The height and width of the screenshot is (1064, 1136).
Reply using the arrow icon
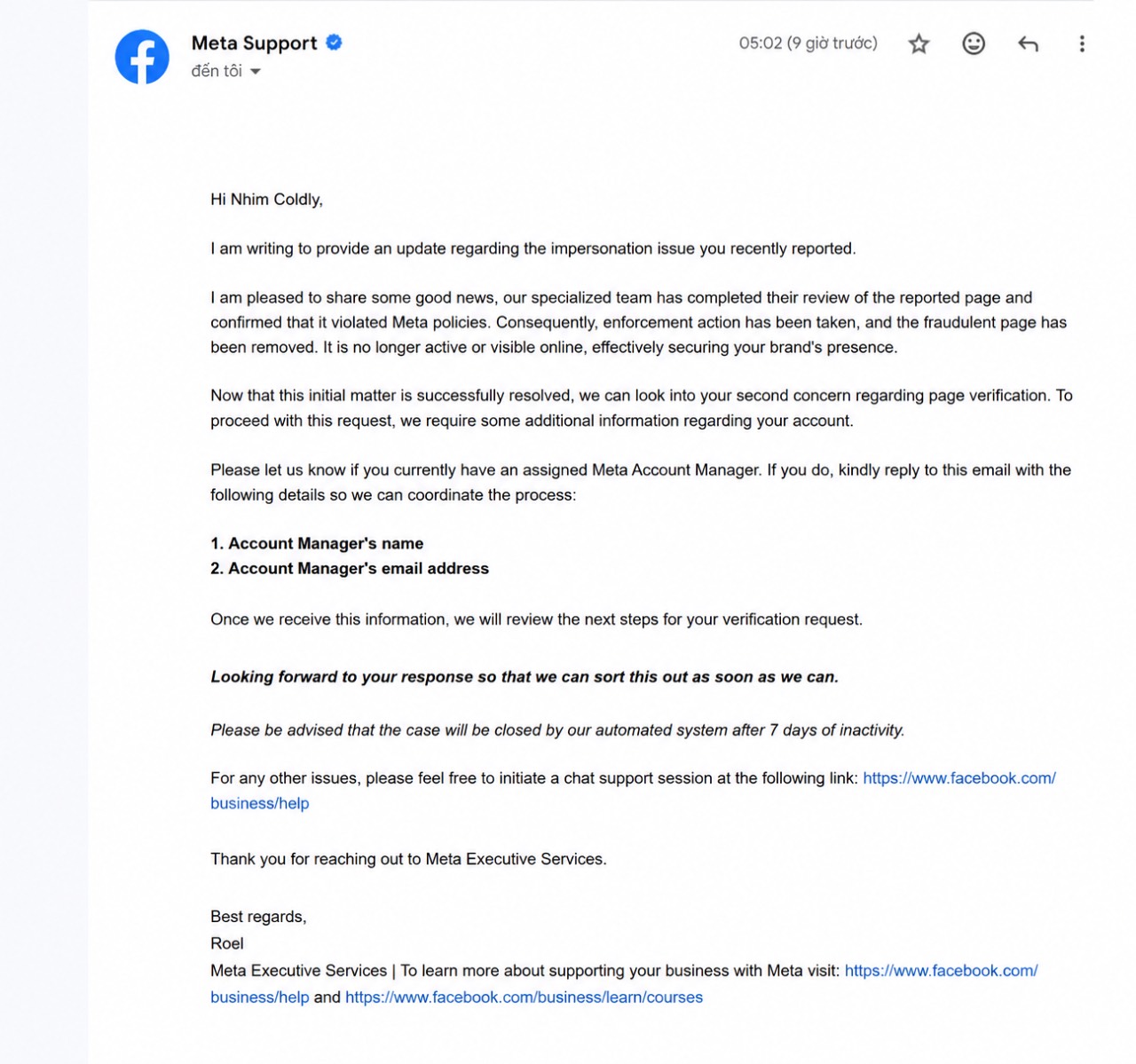click(x=1028, y=43)
